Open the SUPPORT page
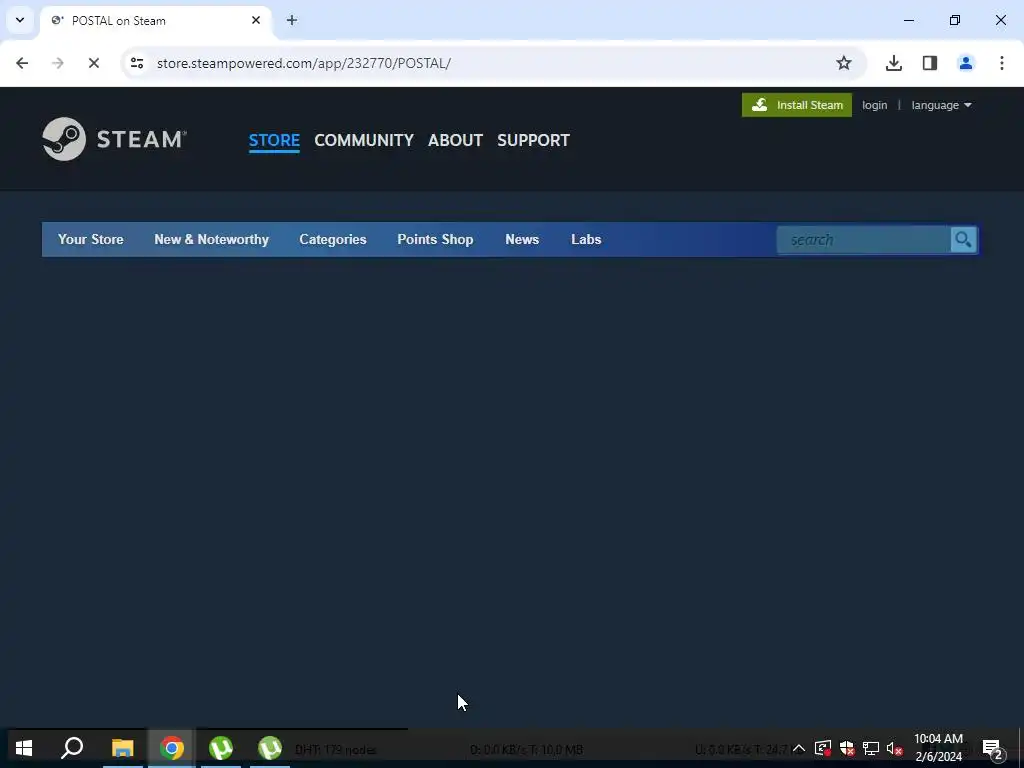 pyautogui.click(x=533, y=140)
